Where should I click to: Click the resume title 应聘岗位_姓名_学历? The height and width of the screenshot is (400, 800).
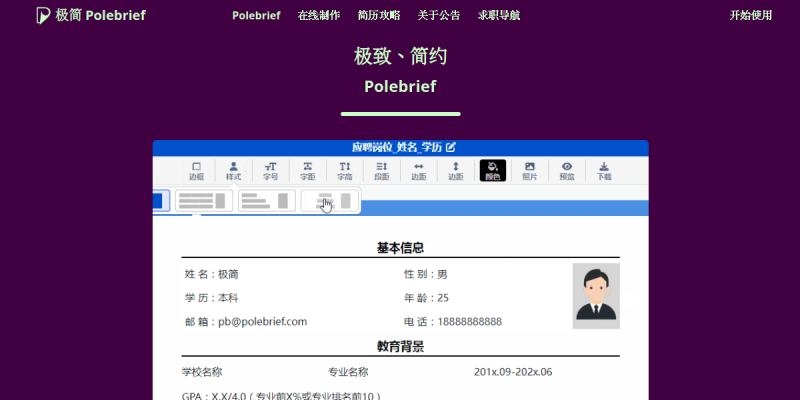[x=397, y=147]
